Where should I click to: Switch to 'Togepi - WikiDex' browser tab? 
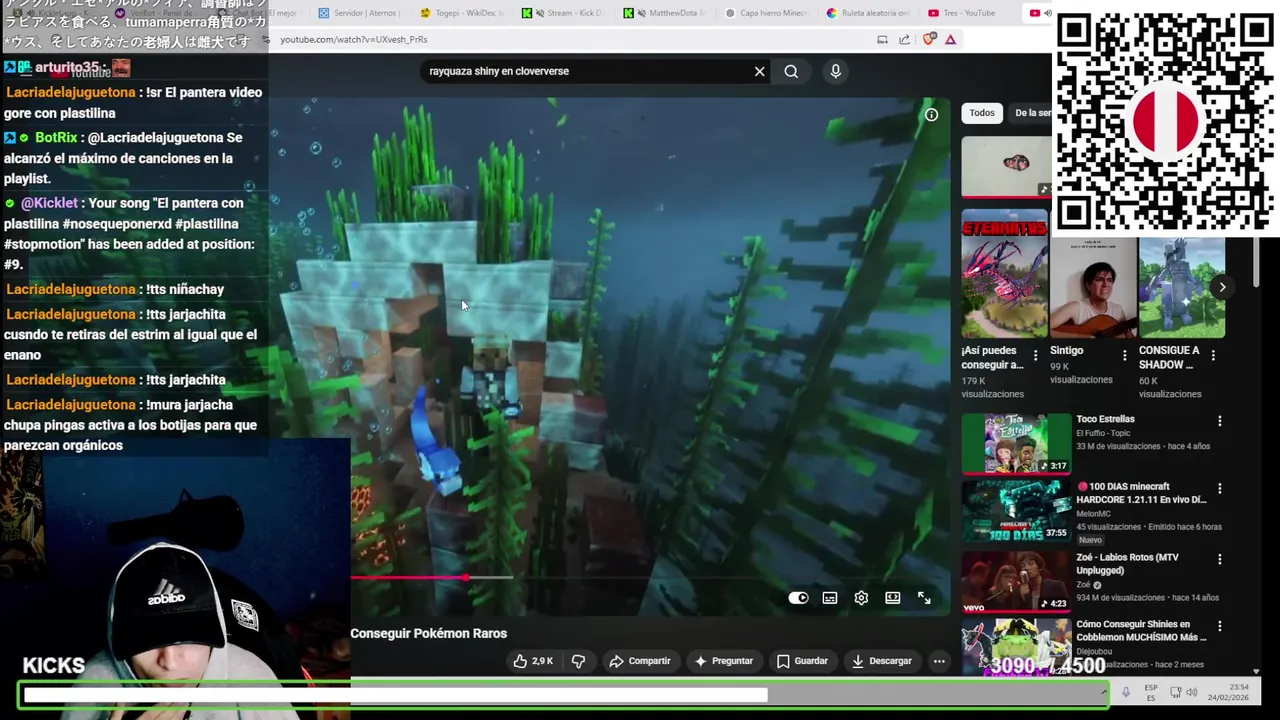pos(462,13)
